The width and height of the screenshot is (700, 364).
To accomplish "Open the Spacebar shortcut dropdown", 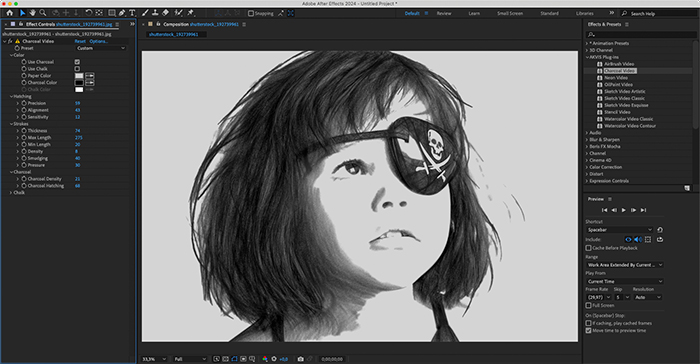I will coord(619,230).
